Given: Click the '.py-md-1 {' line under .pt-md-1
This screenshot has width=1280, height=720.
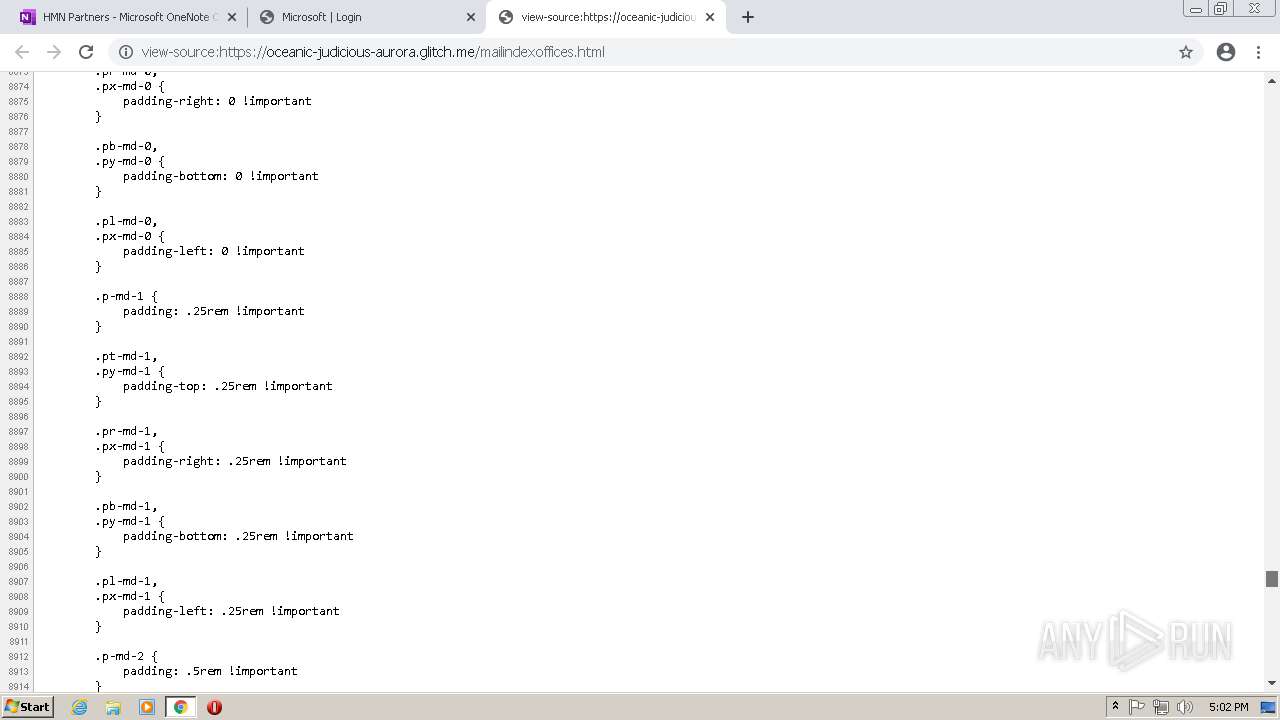Looking at the screenshot, I should (130, 371).
